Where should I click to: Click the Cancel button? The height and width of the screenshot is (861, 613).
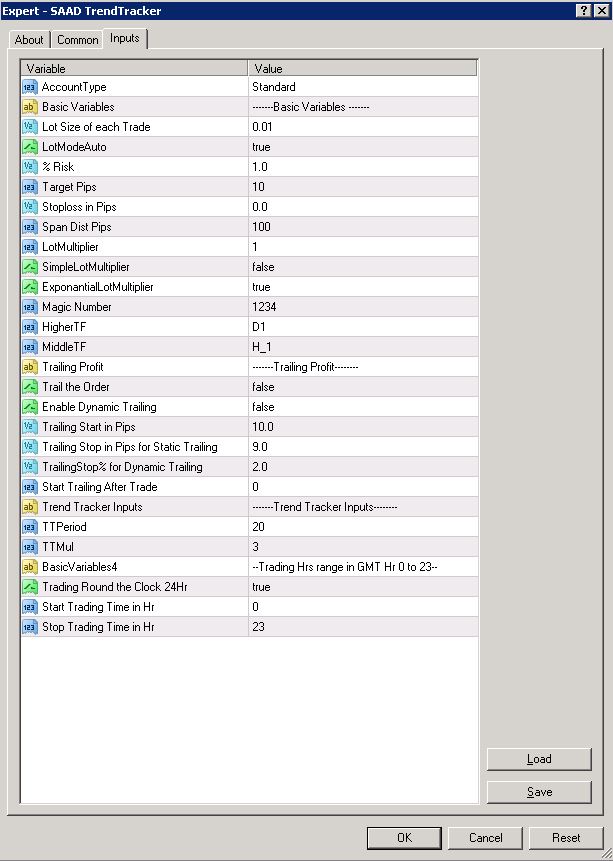485,838
